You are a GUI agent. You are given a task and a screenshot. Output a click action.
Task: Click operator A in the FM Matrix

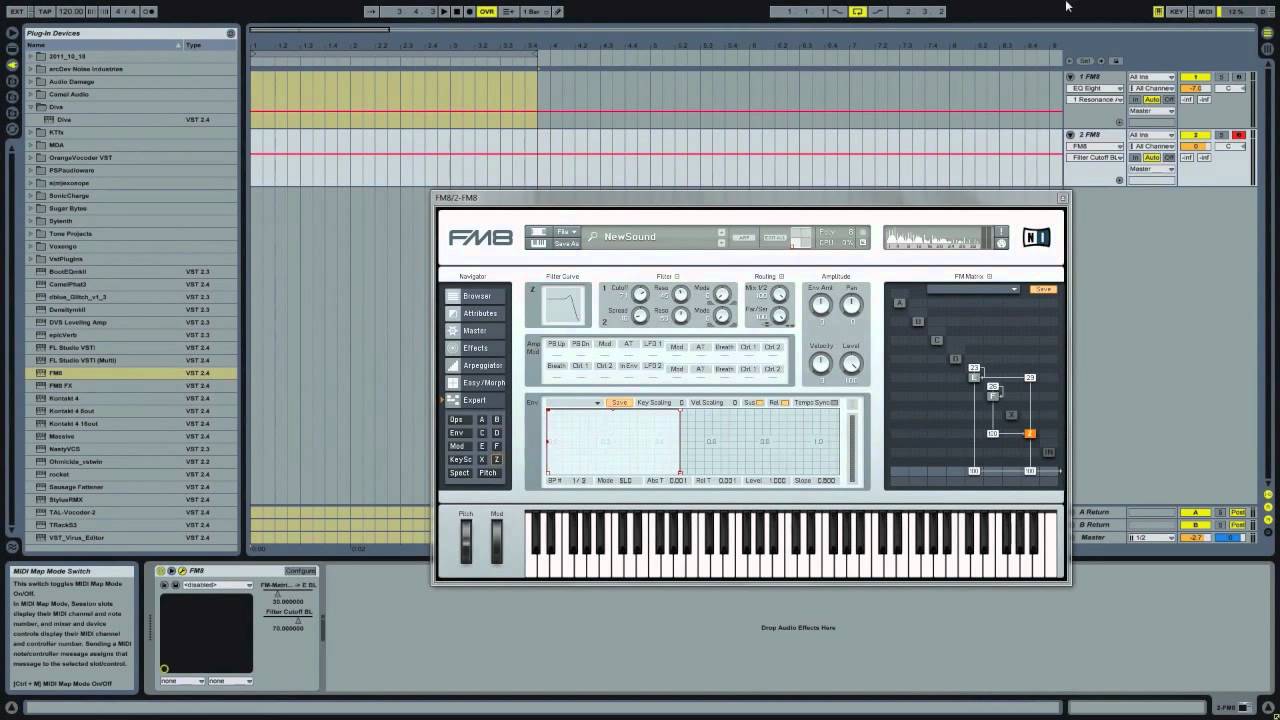[899, 302]
